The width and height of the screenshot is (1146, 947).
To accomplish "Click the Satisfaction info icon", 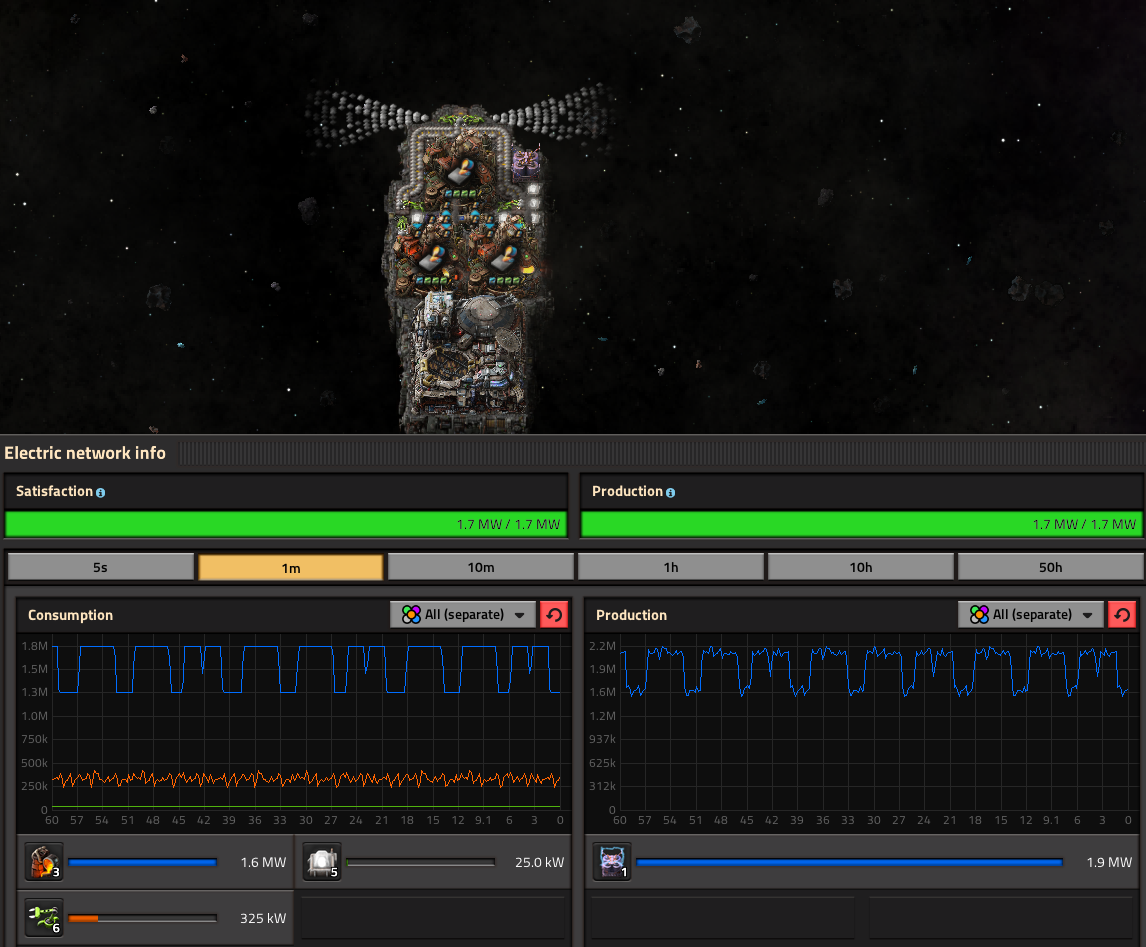I will 101,492.
